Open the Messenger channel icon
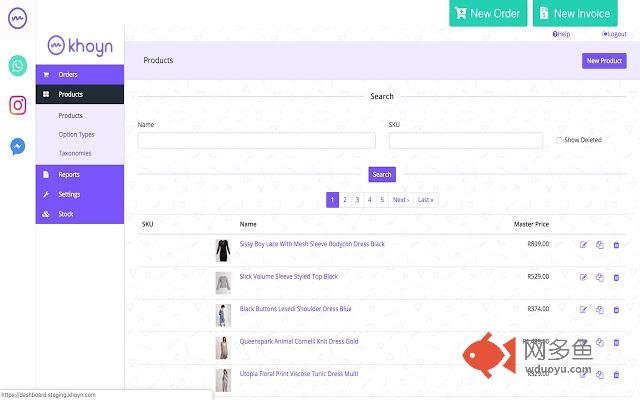This screenshot has width=640, height=400. (18, 146)
